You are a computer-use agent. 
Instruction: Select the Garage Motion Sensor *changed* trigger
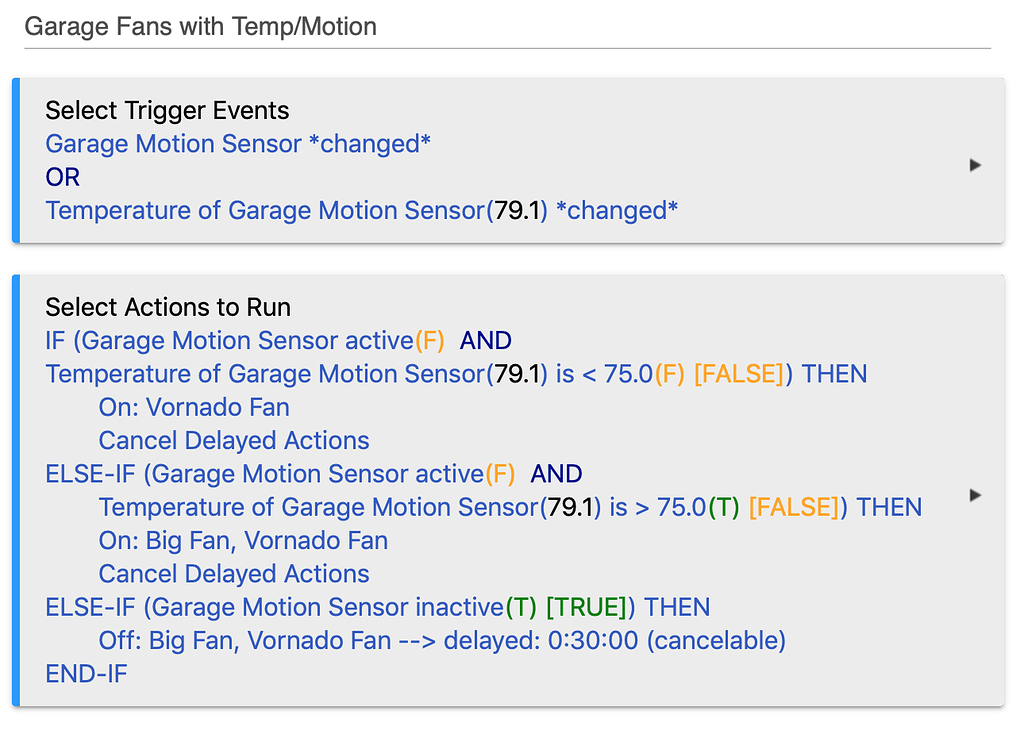(238, 144)
